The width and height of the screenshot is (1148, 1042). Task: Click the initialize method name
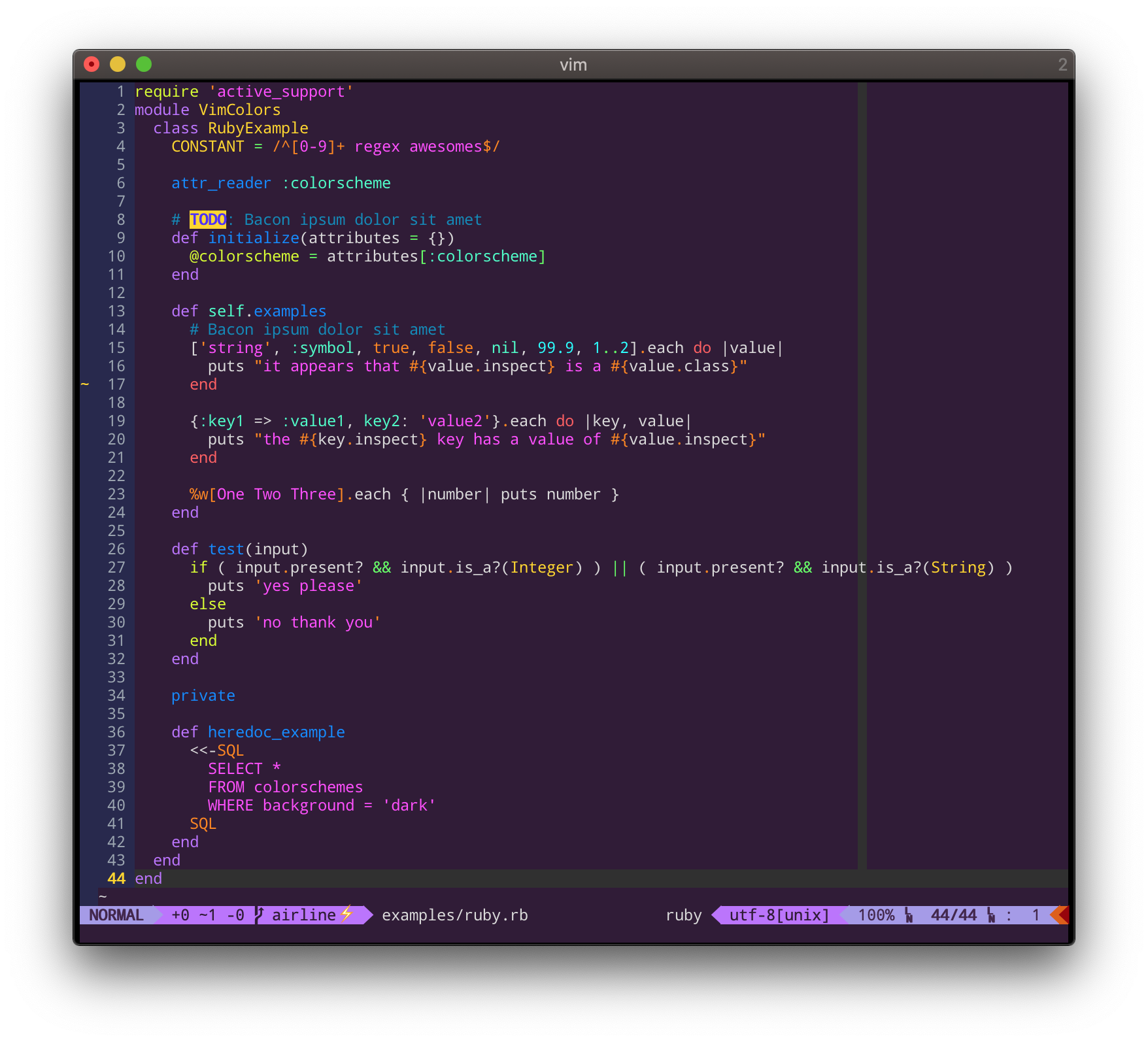tap(254, 238)
